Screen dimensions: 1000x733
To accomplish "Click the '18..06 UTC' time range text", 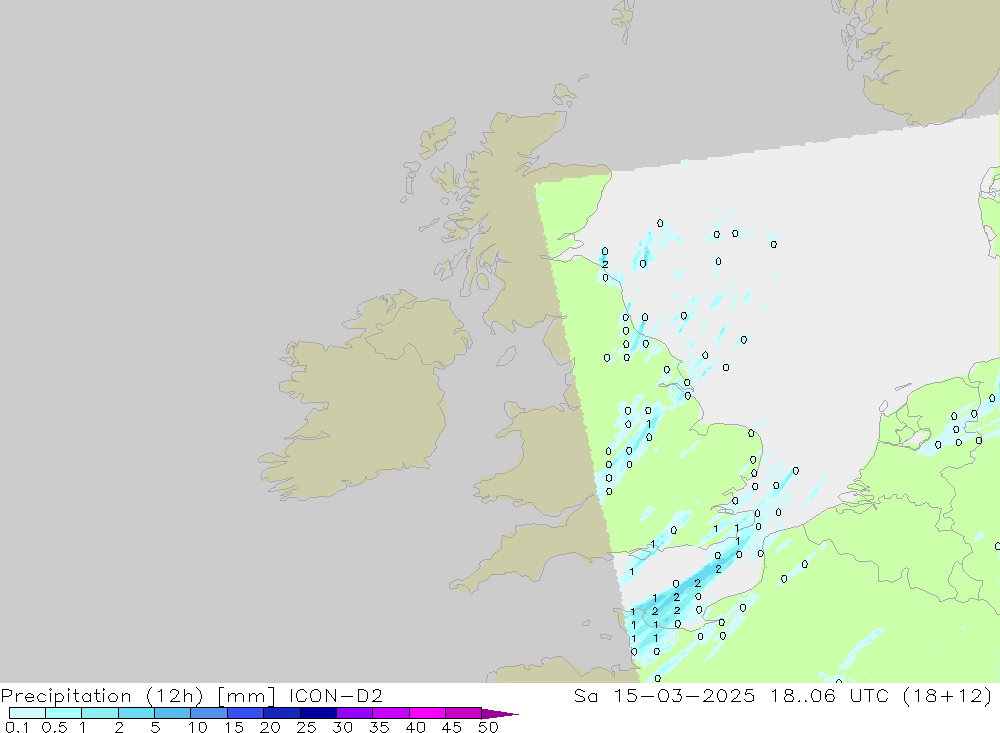I will point(829,695).
